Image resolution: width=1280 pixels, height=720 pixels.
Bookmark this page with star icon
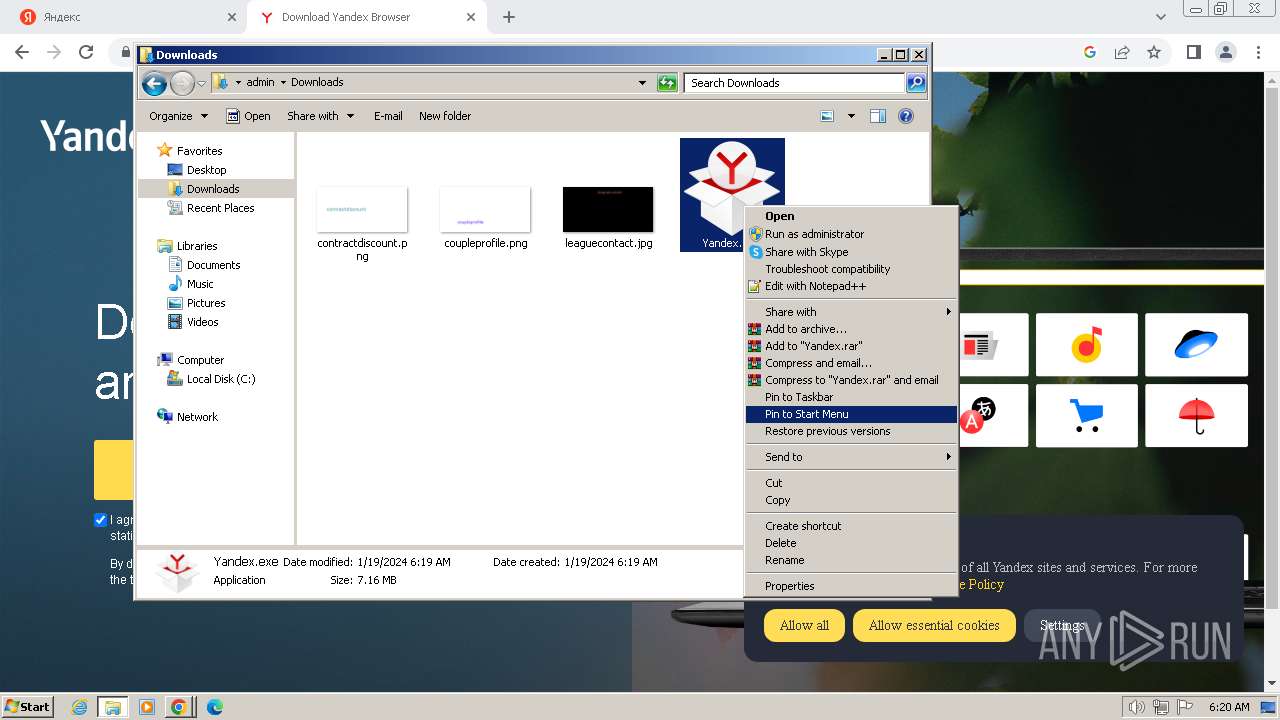point(1154,52)
